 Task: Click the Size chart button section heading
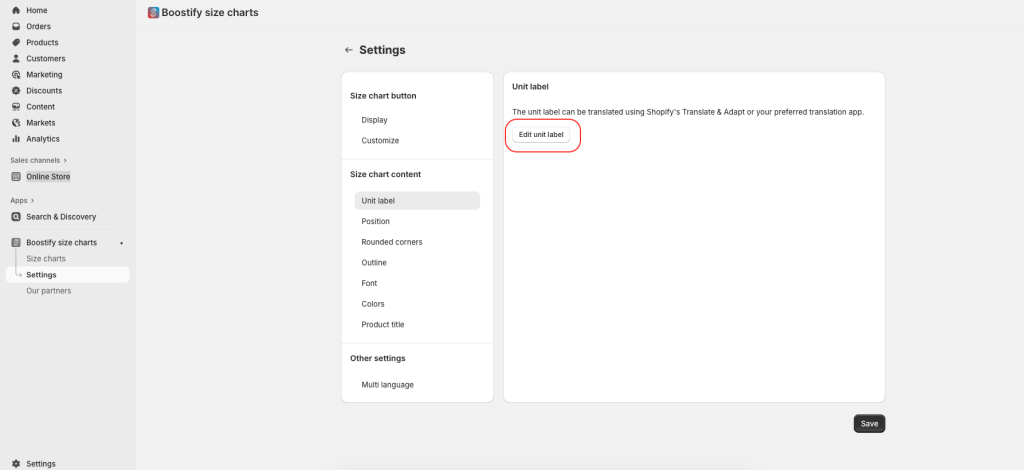coord(383,96)
